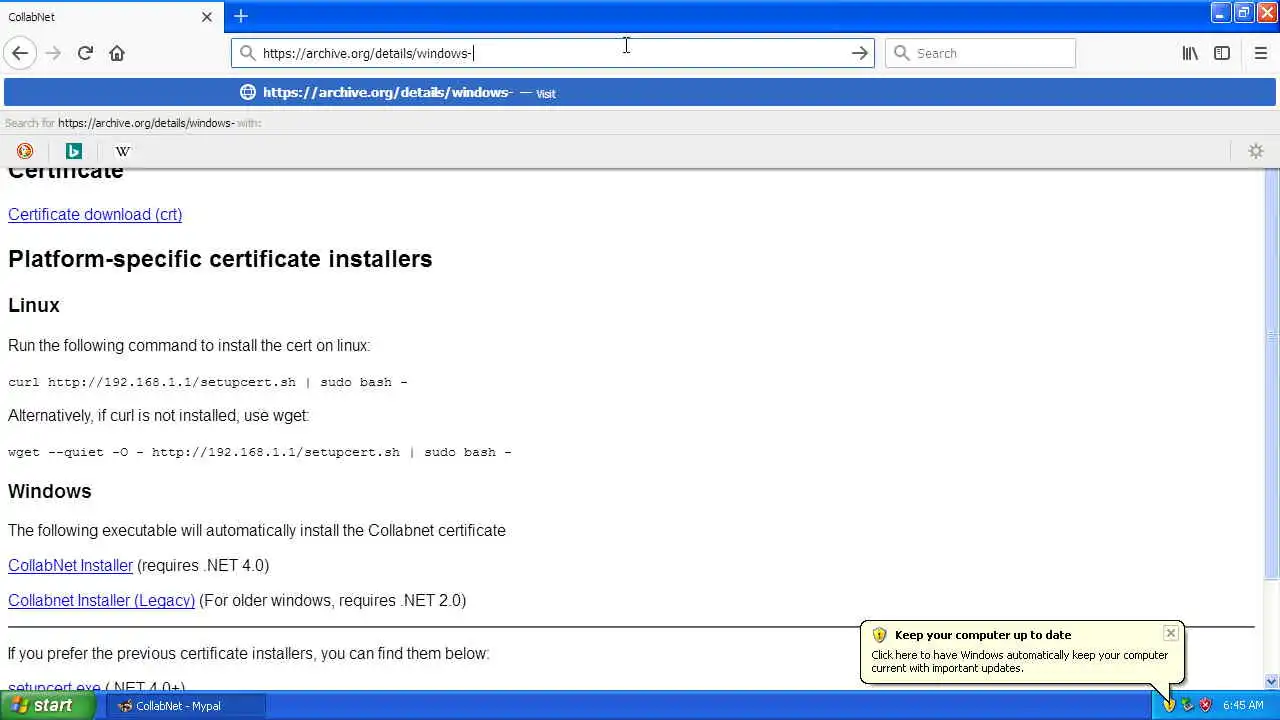
Task: Close the Windows update balloon
Action: pos(1171,633)
